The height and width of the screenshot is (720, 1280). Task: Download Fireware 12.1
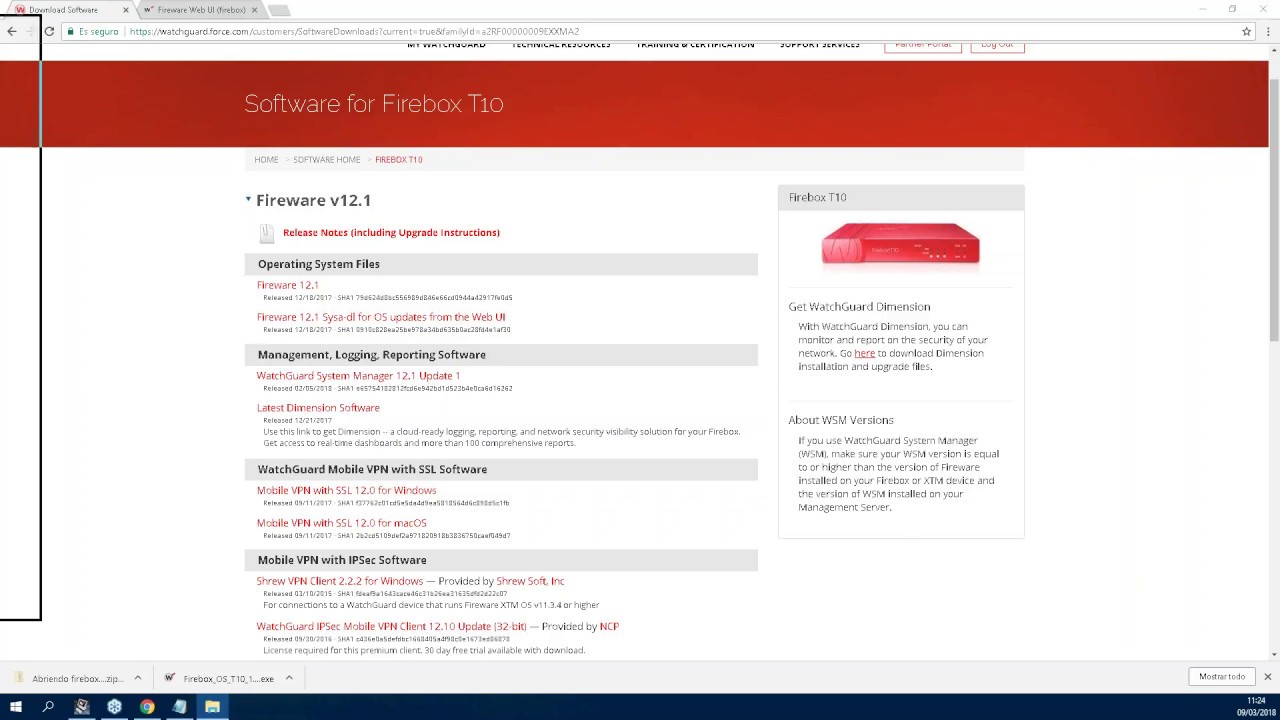[x=287, y=285]
